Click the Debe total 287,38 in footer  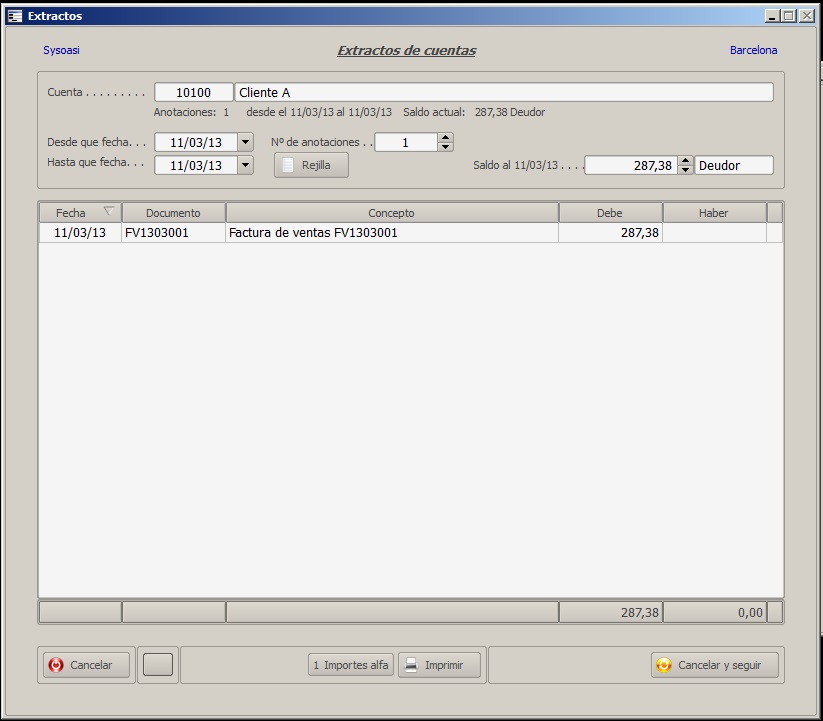610,612
